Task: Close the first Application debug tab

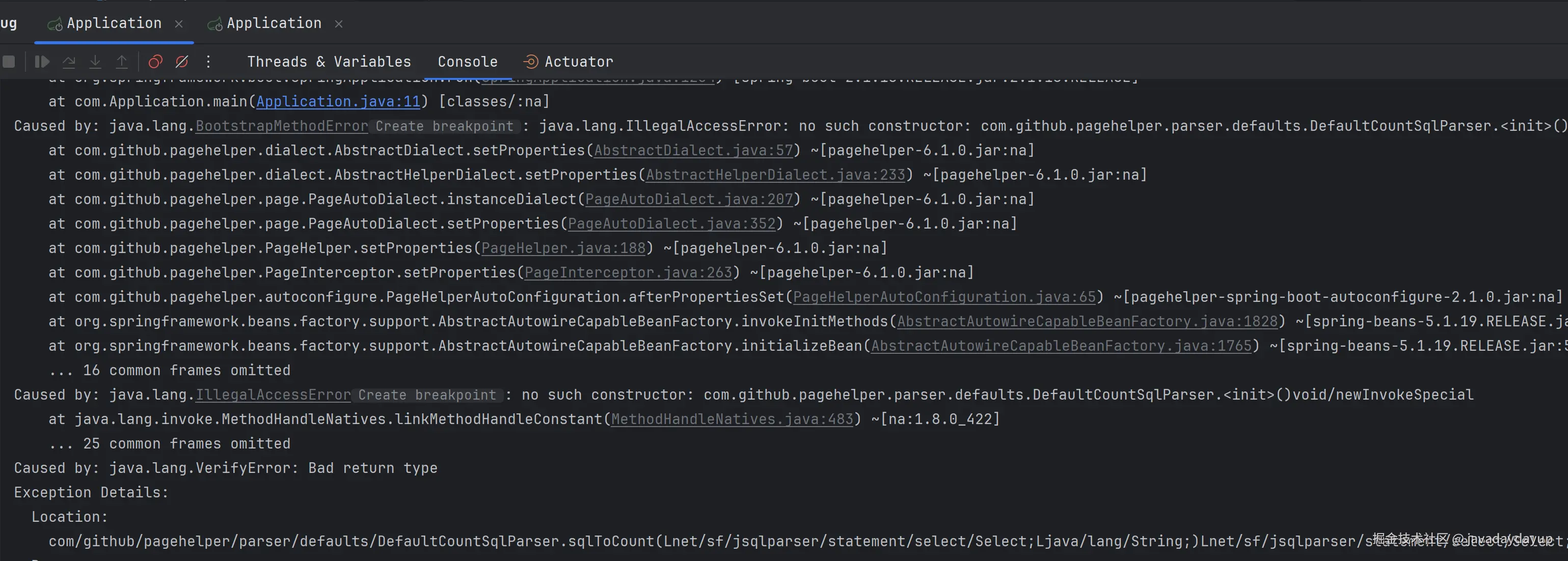Action: [179, 24]
